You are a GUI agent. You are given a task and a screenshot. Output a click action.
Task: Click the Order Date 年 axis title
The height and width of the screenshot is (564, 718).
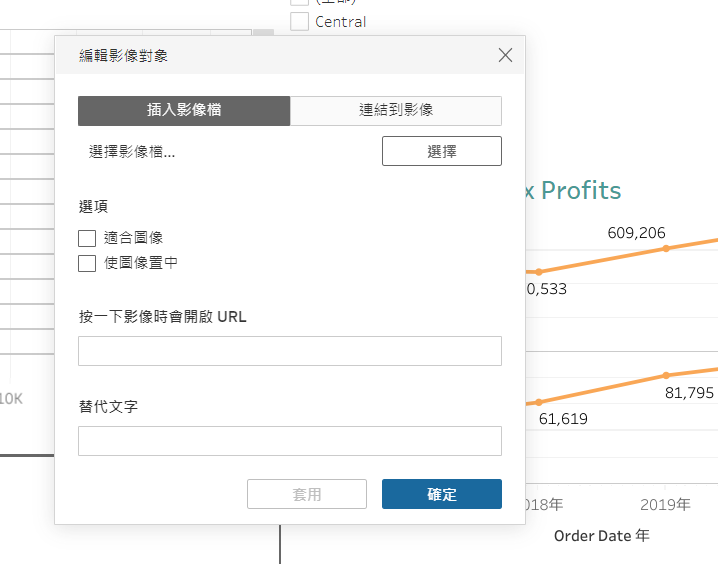(x=602, y=536)
